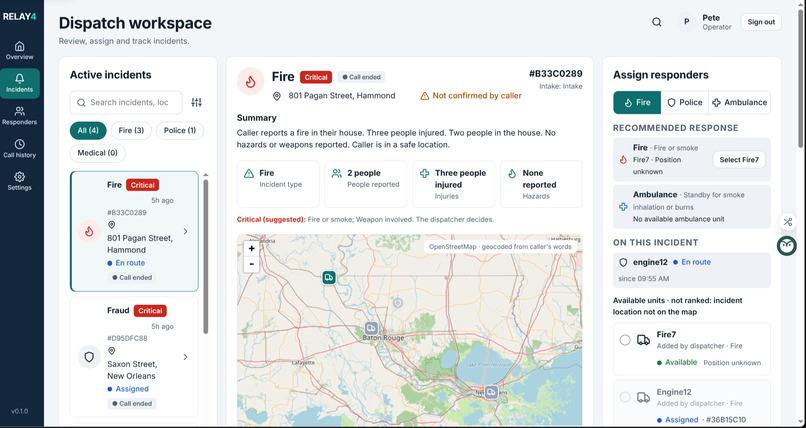Open Responders section in sidebar

[x=20, y=116]
